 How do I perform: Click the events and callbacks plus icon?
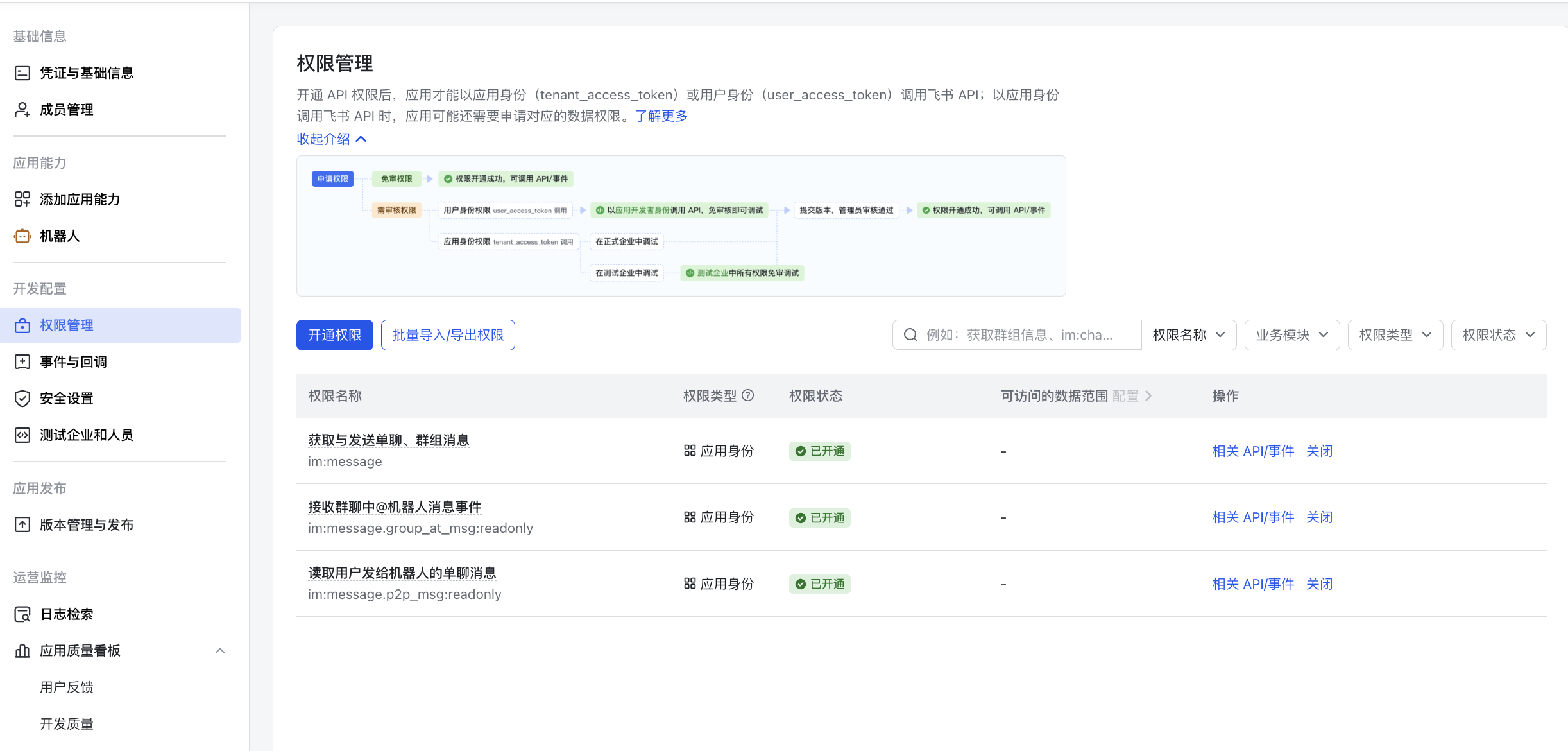(x=22, y=362)
